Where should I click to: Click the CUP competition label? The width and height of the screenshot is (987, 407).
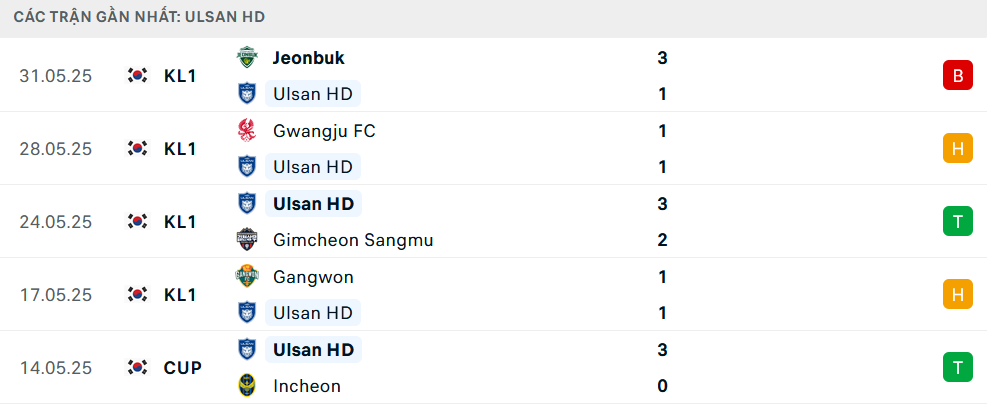(183, 368)
